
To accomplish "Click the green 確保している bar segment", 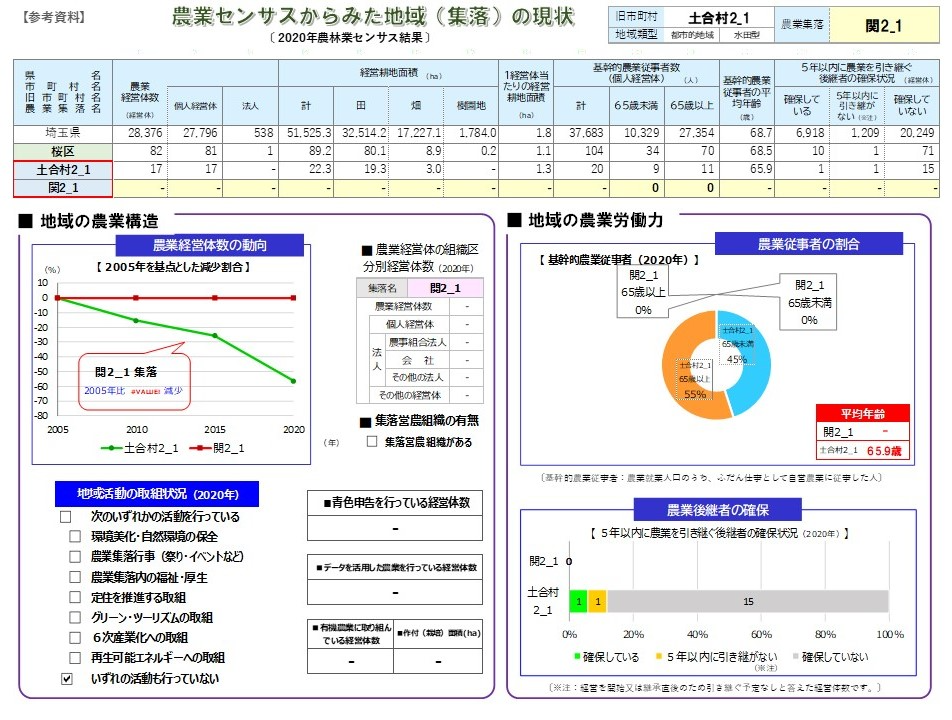I will tap(579, 601).
